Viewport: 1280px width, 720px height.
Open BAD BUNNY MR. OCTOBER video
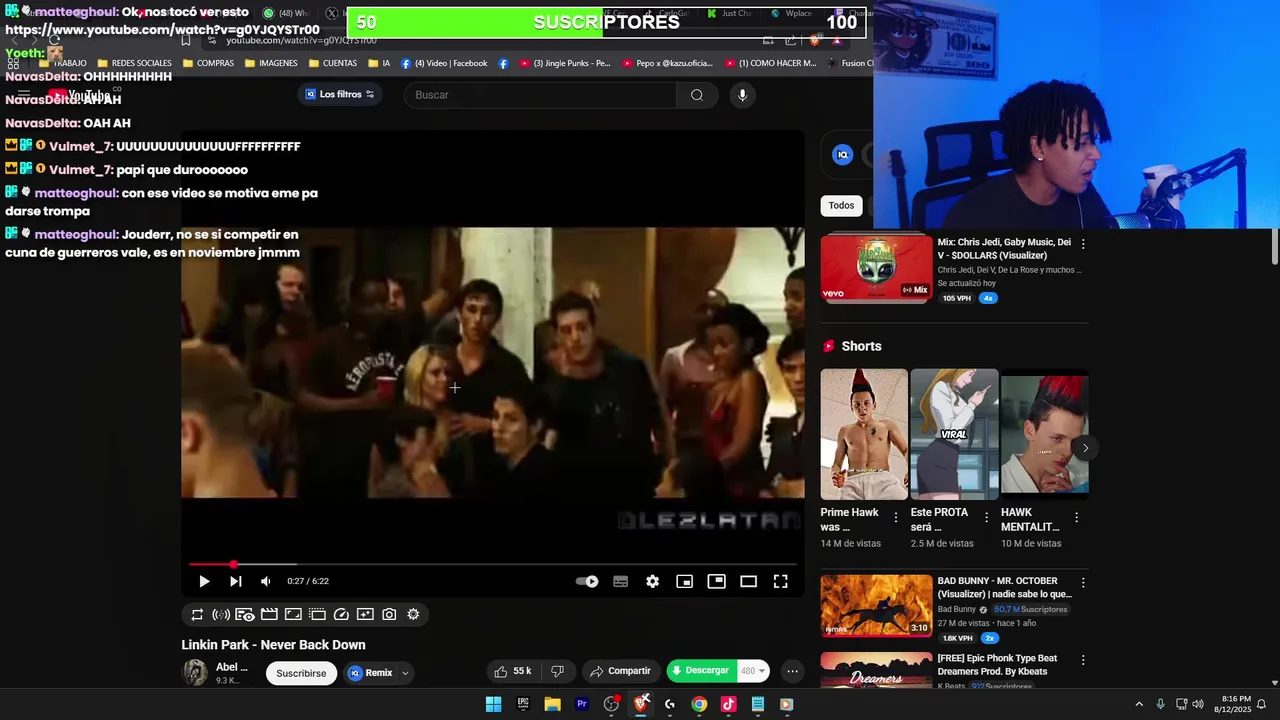(876, 605)
